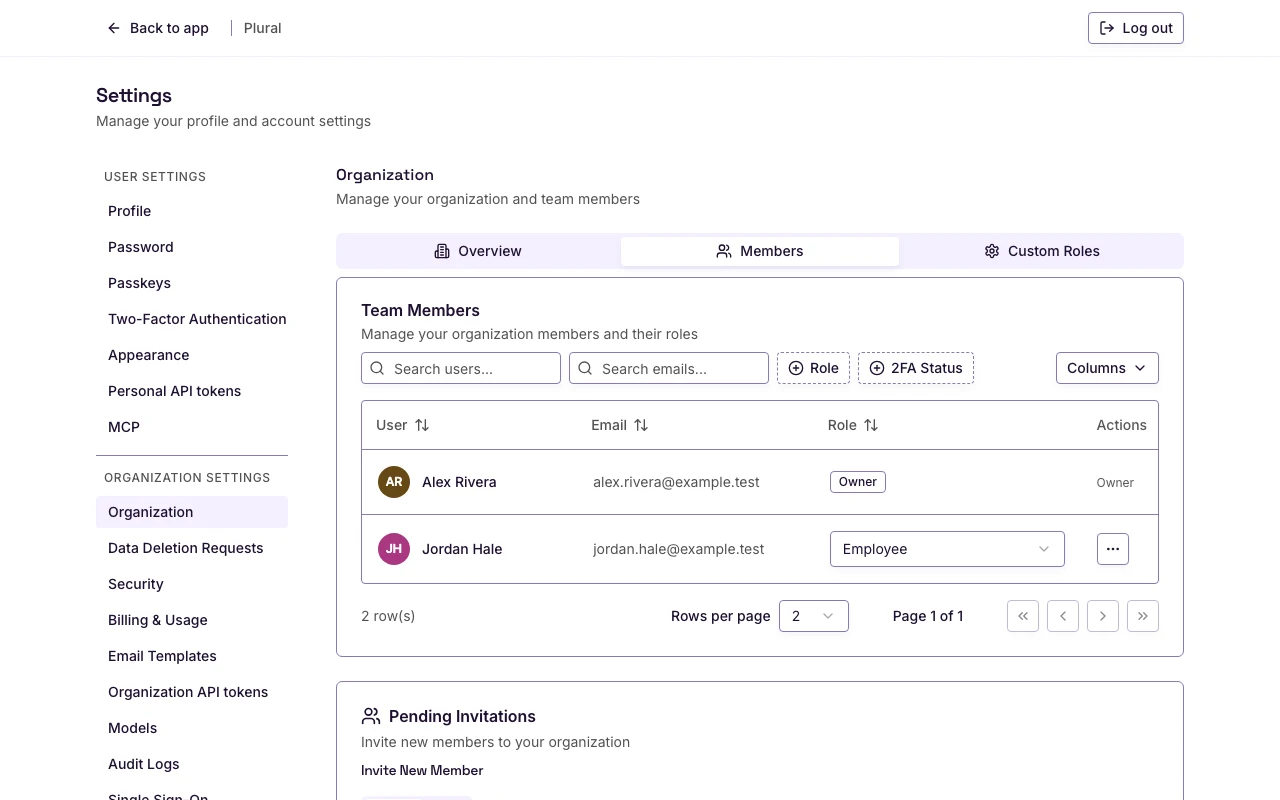This screenshot has width=1280, height=800.
Task: Sort by User column sort icon
Action: [422, 425]
